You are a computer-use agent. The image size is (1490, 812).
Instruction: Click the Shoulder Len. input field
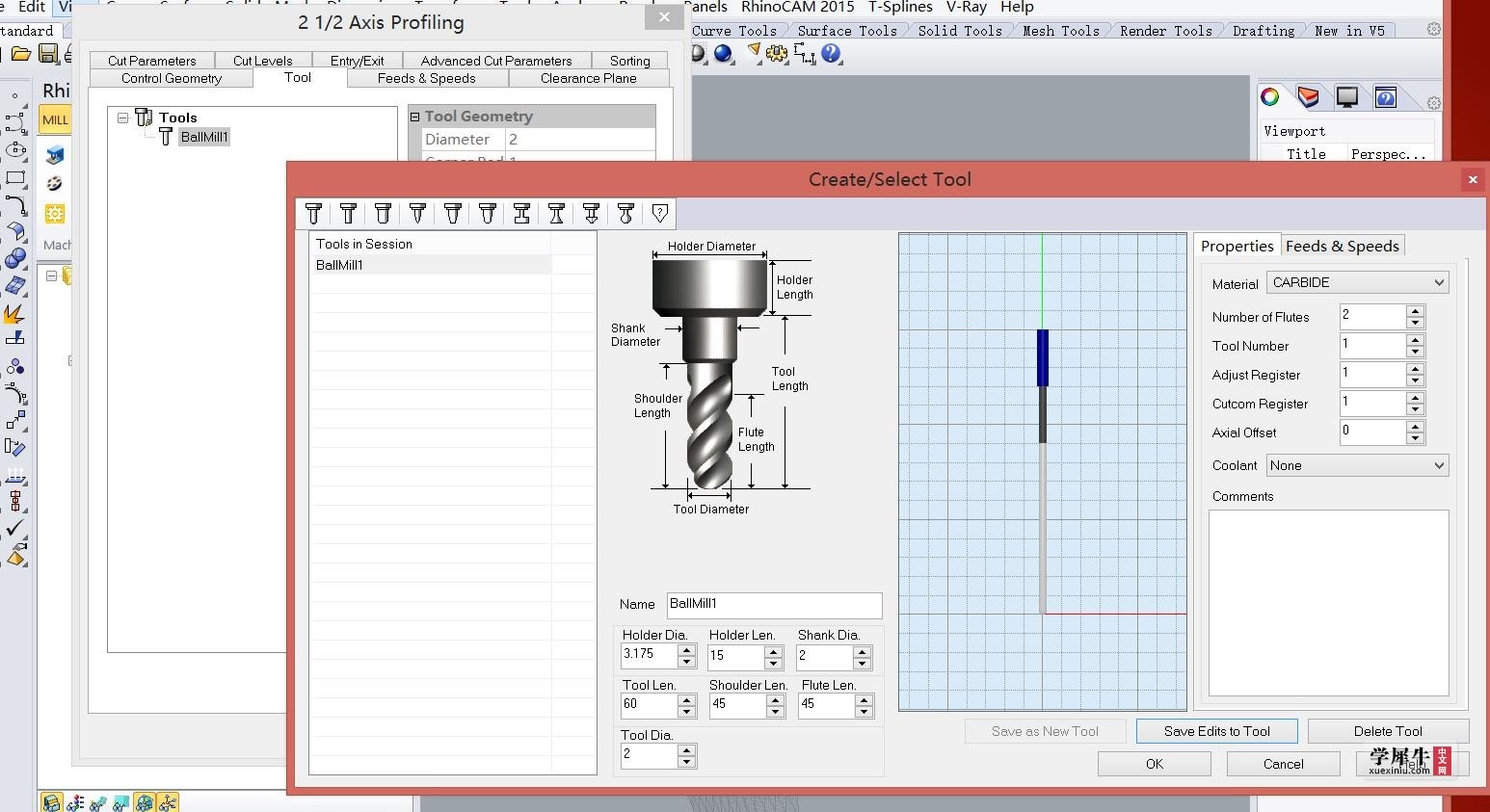click(737, 705)
